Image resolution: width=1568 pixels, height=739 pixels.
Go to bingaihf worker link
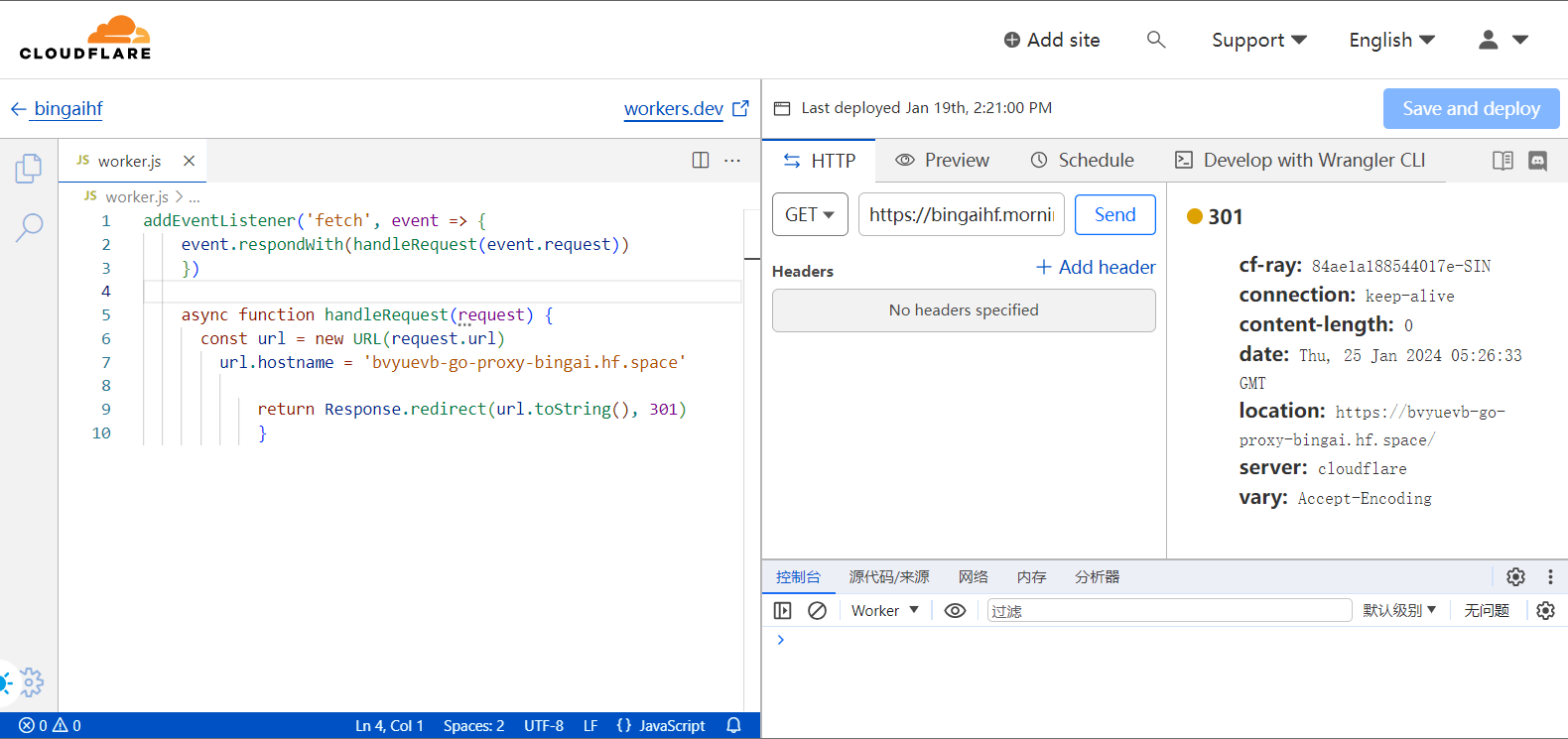[68, 109]
